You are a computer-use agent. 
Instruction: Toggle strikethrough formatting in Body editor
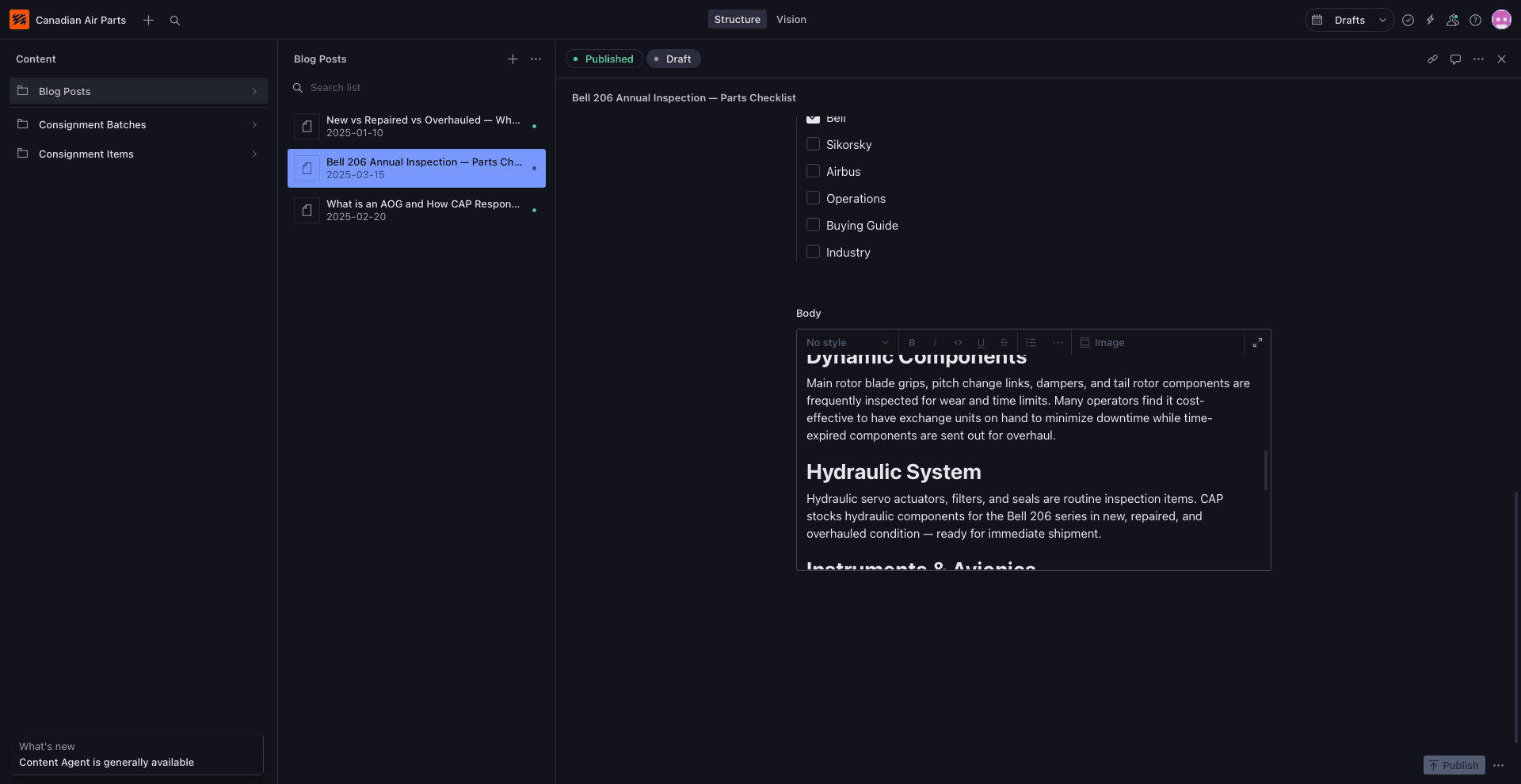tap(1004, 342)
